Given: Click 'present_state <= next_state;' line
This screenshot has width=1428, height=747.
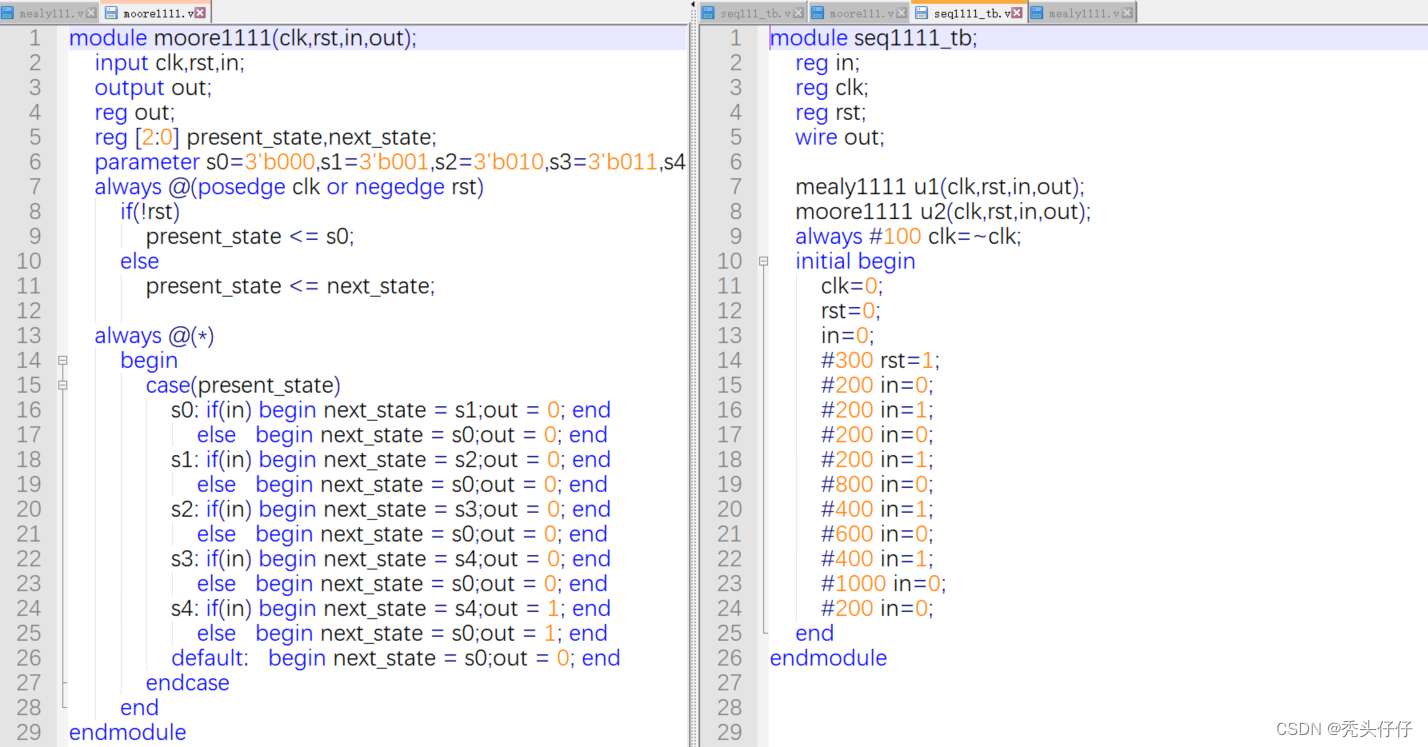Looking at the screenshot, I should coord(291,286).
